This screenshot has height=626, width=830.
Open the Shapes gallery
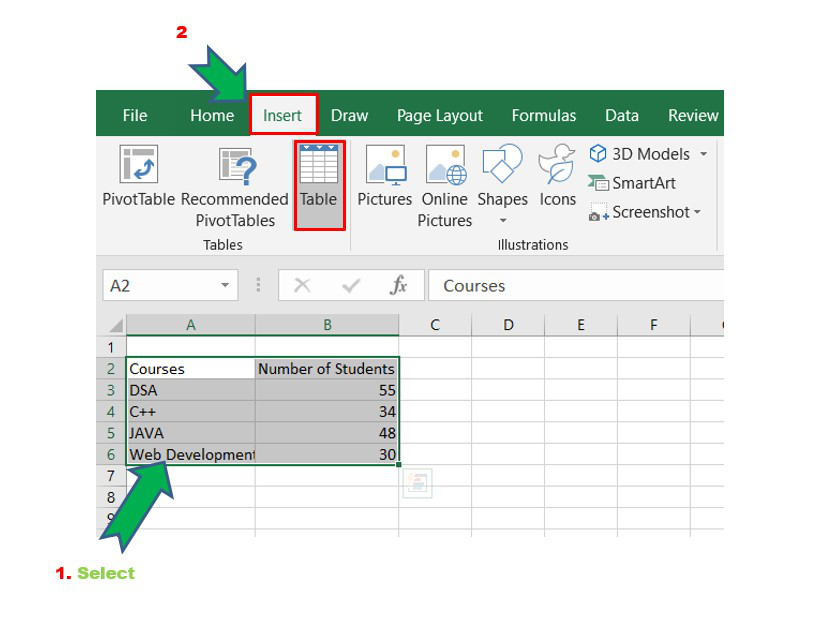click(x=502, y=183)
